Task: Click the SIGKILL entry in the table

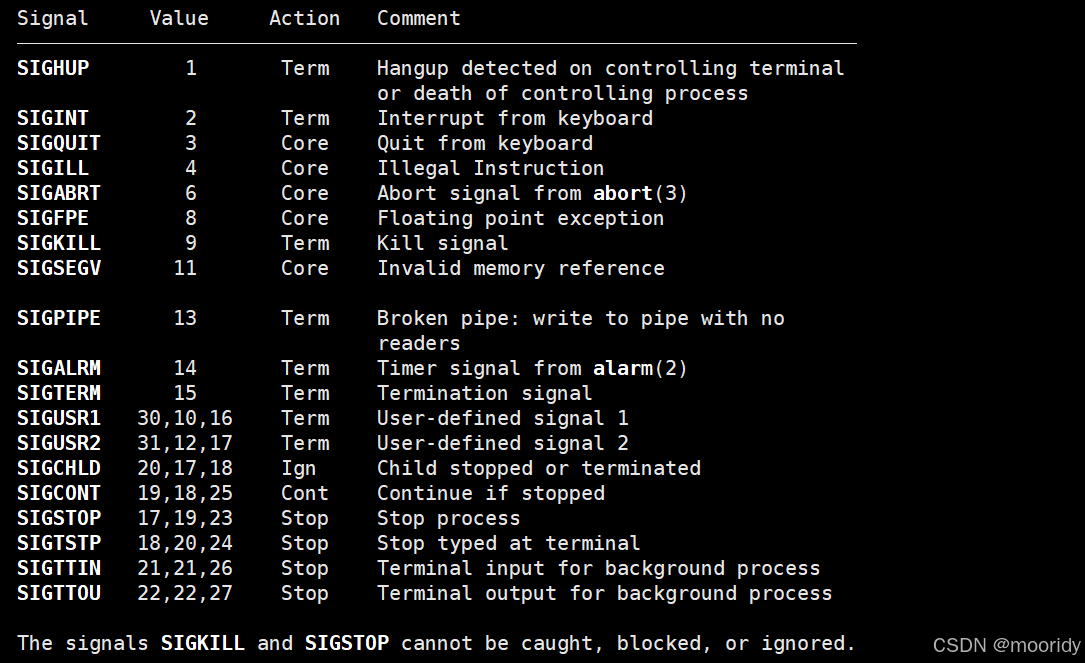Action: click(x=59, y=244)
